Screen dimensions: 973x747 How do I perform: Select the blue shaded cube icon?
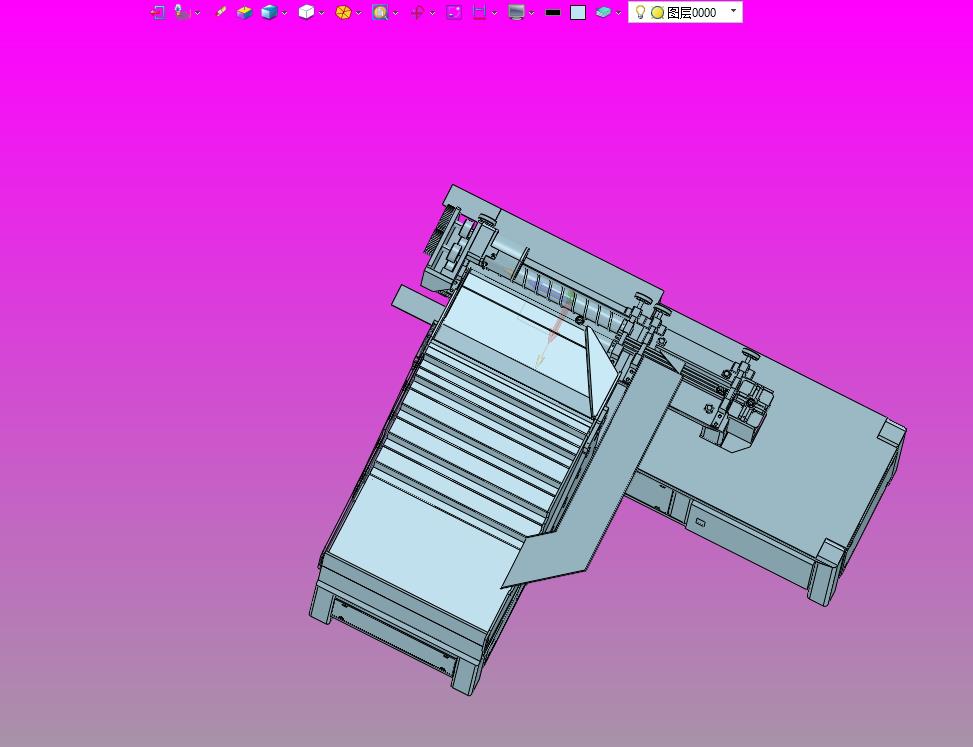click(269, 12)
